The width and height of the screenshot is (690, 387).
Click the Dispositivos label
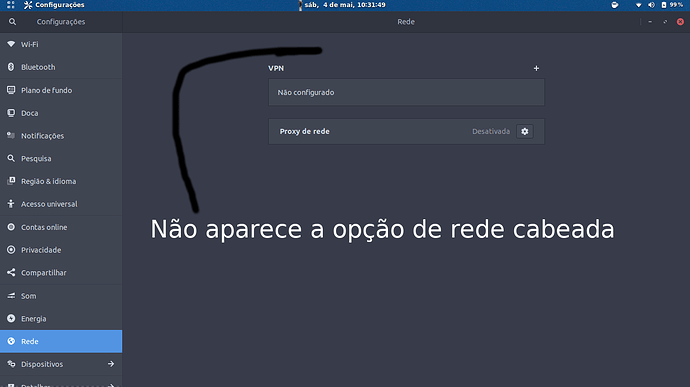click(x=42, y=364)
